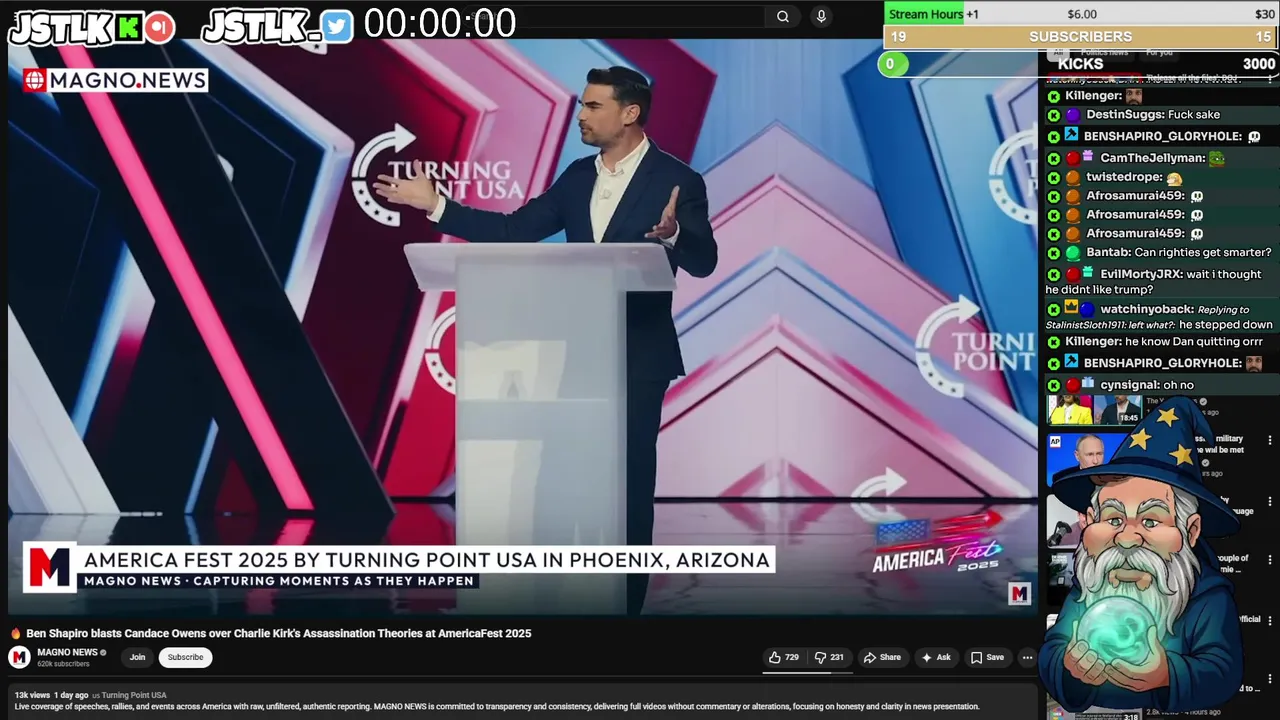
Task: Click username CamTheJellyman in chat
Action: [x=1152, y=158]
